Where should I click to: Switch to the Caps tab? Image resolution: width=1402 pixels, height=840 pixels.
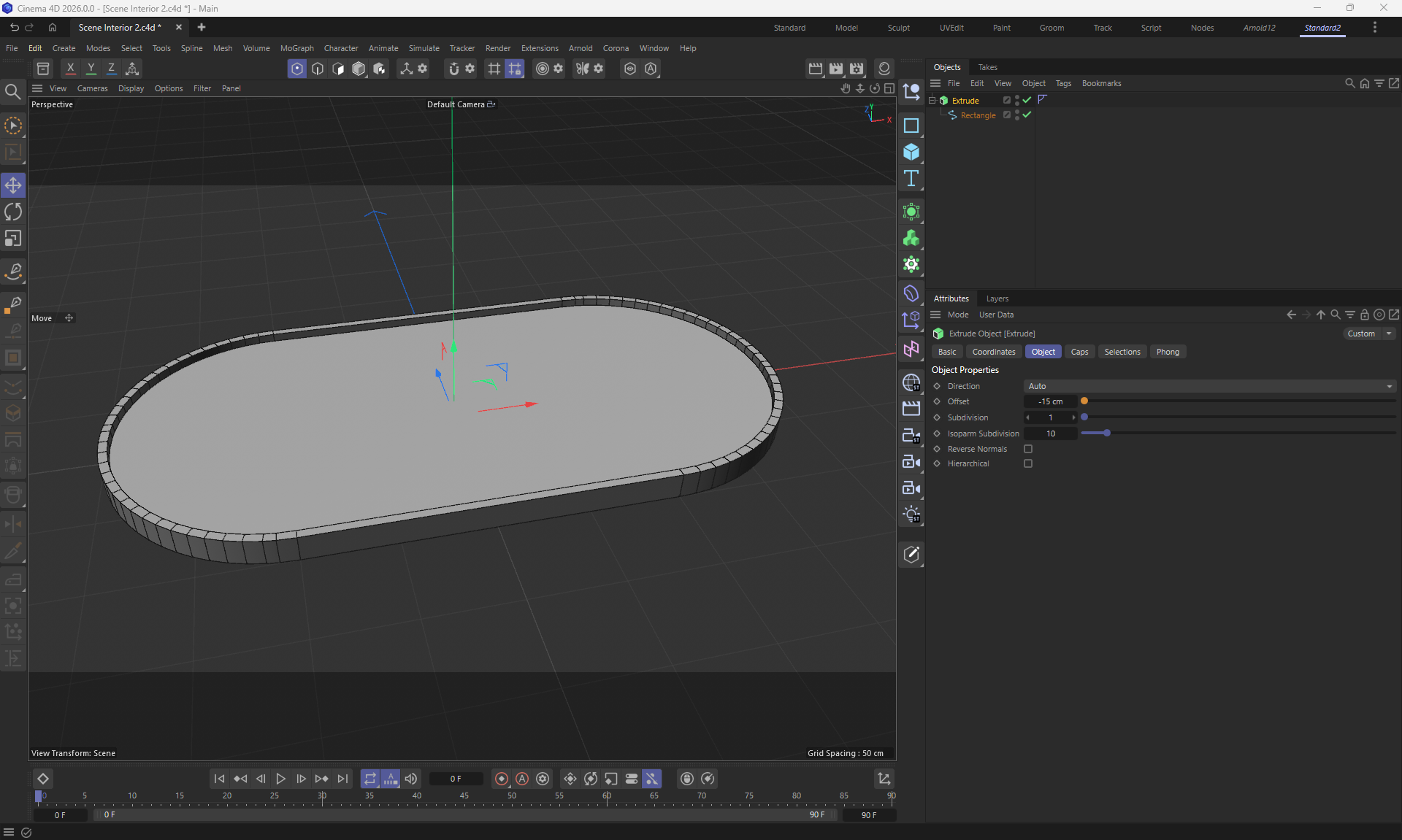[x=1079, y=352]
